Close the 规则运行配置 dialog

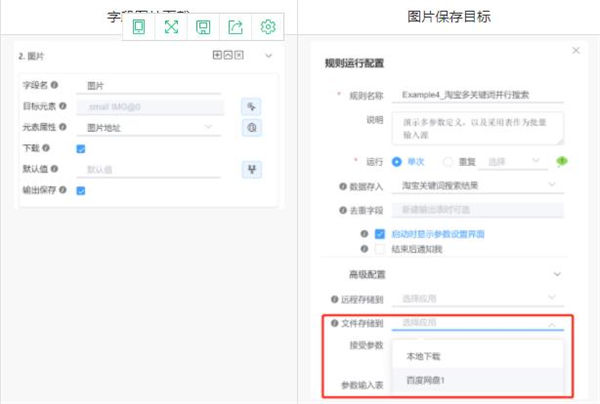pyautogui.click(x=575, y=50)
